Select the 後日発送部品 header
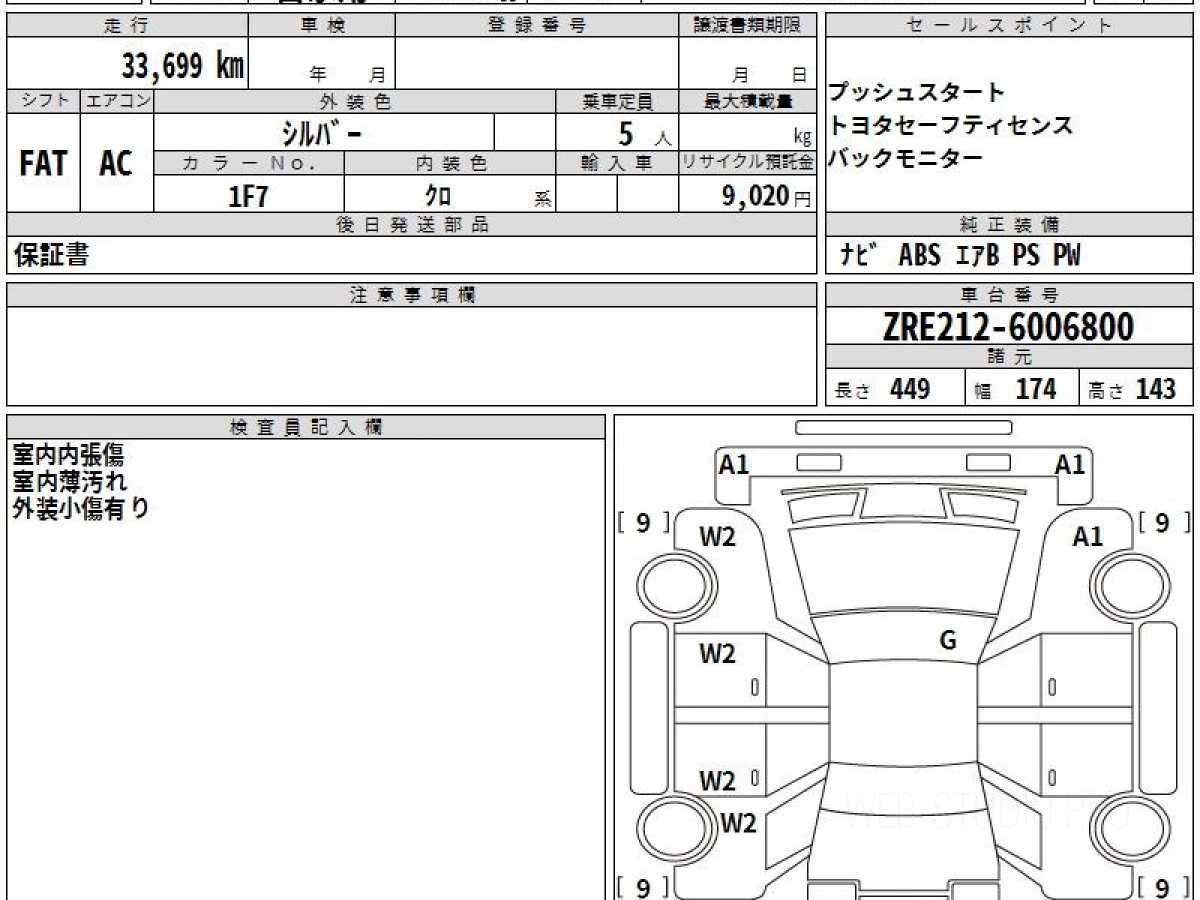Viewport: 1200px width, 900px height. [412, 225]
